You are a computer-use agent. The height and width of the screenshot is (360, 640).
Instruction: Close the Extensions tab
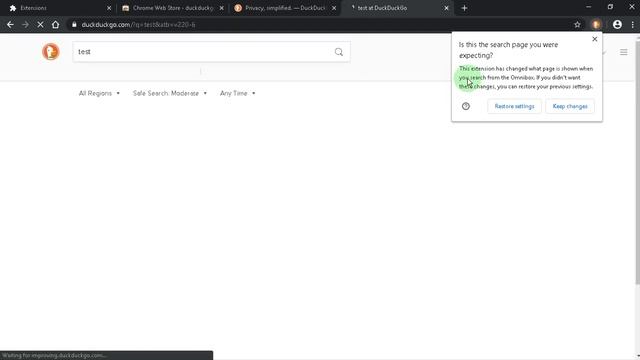[x=109, y=8]
